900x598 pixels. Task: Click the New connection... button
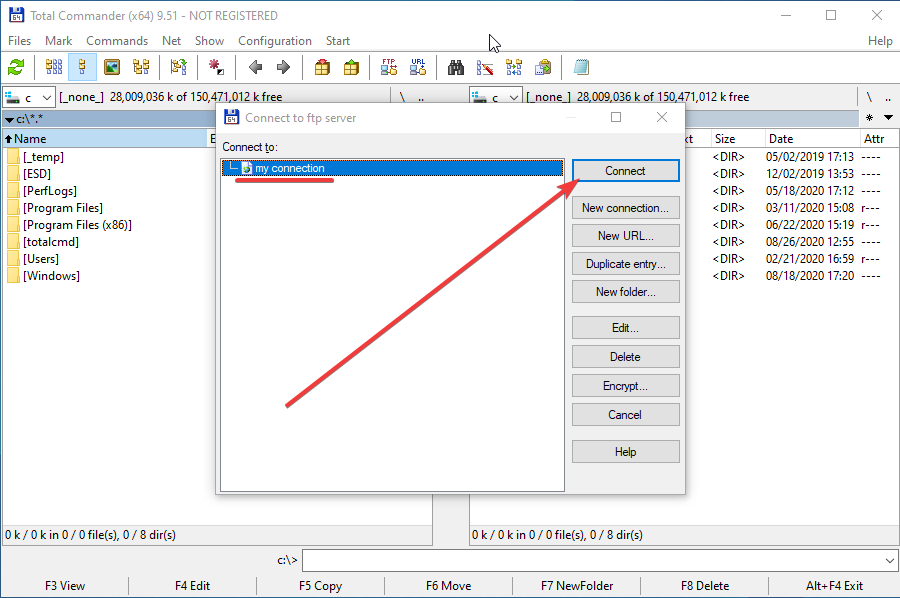[x=625, y=208]
